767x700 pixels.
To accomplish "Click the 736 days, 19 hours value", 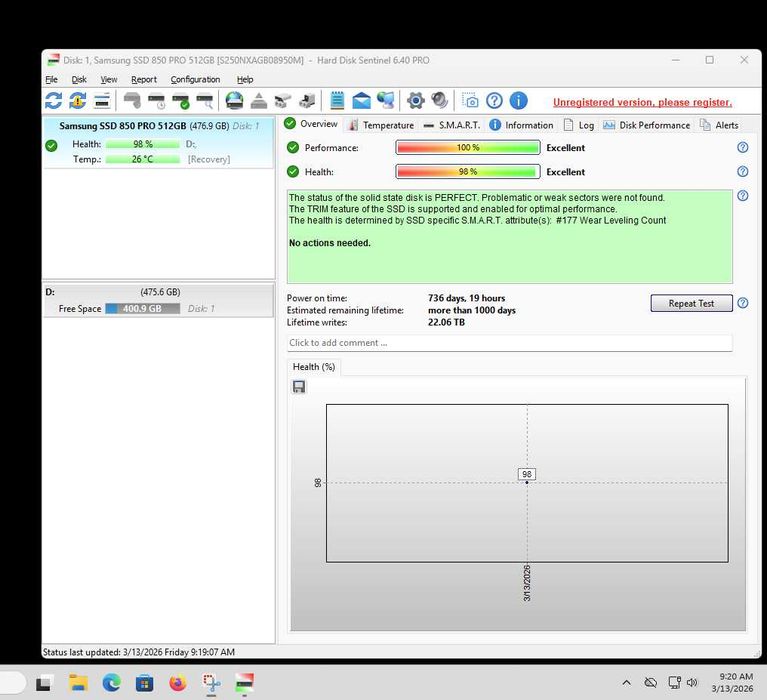I will pyautogui.click(x=466, y=298).
